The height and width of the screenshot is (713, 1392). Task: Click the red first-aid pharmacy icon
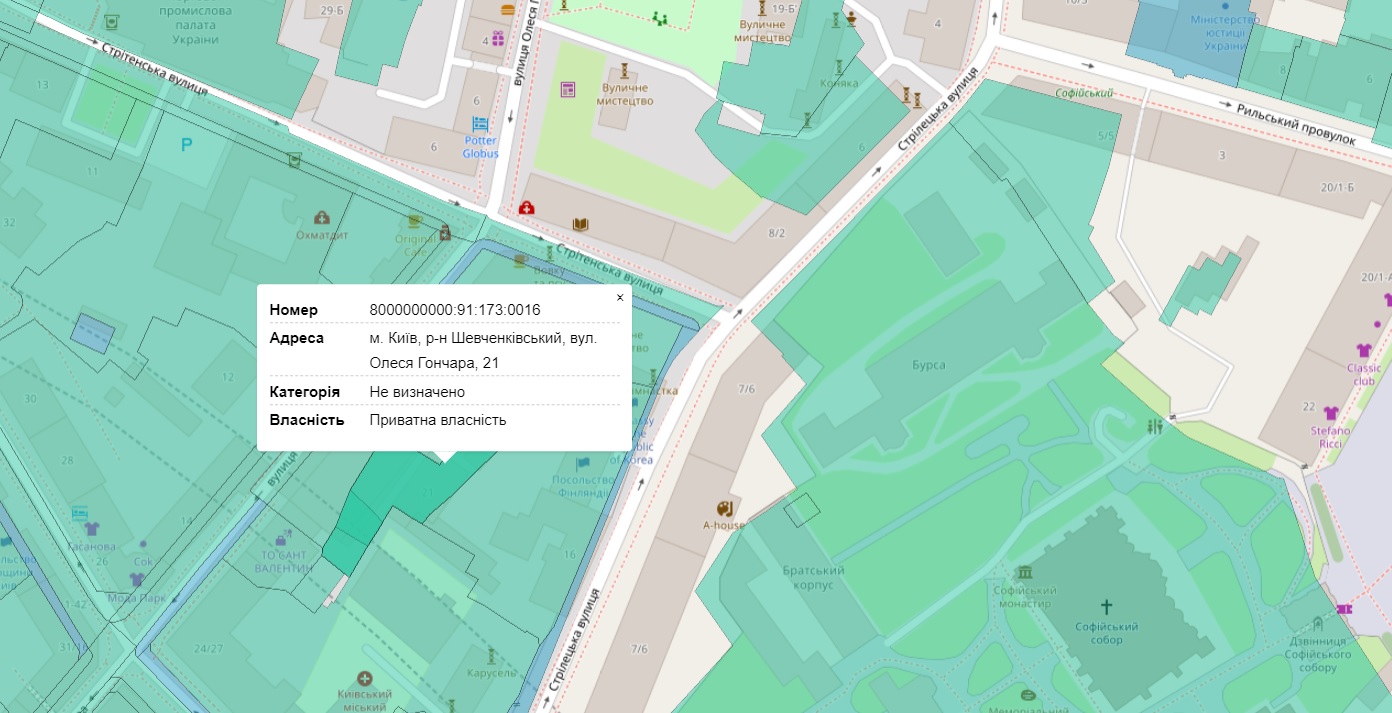click(526, 208)
